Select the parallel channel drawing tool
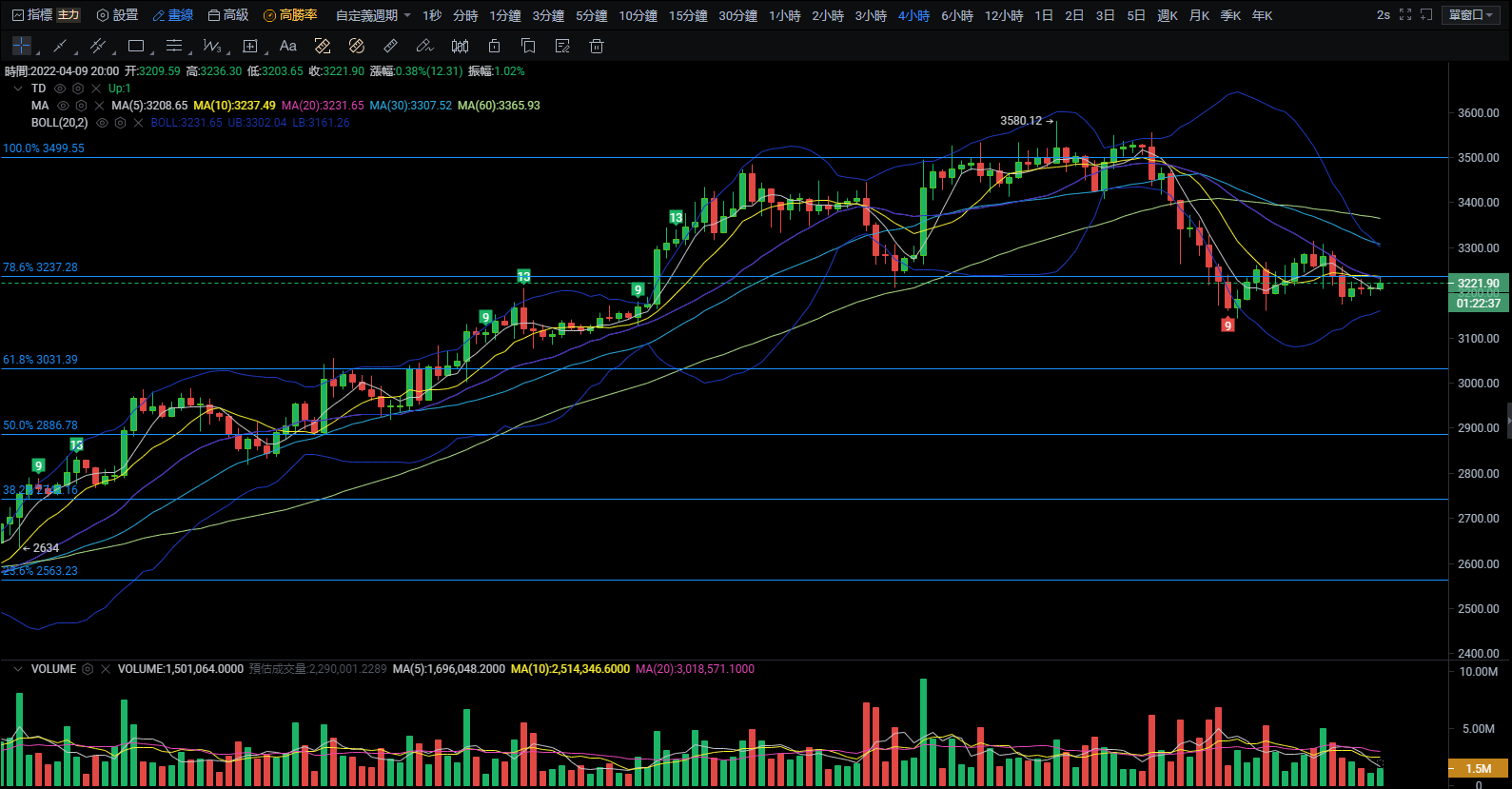1512x789 pixels. tap(97, 46)
